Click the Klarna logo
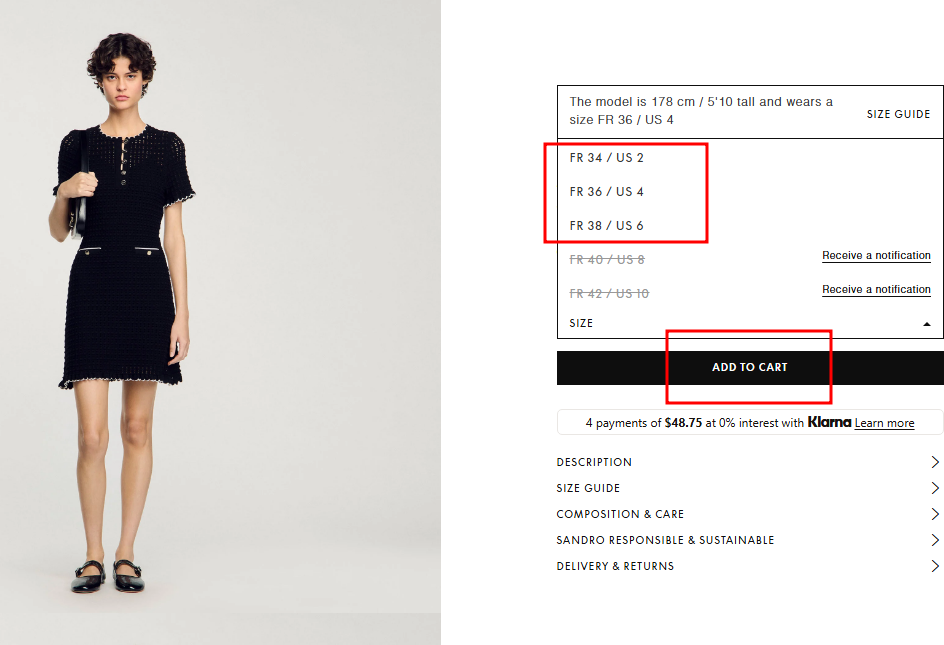This screenshot has width=944, height=645. click(829, 422)
